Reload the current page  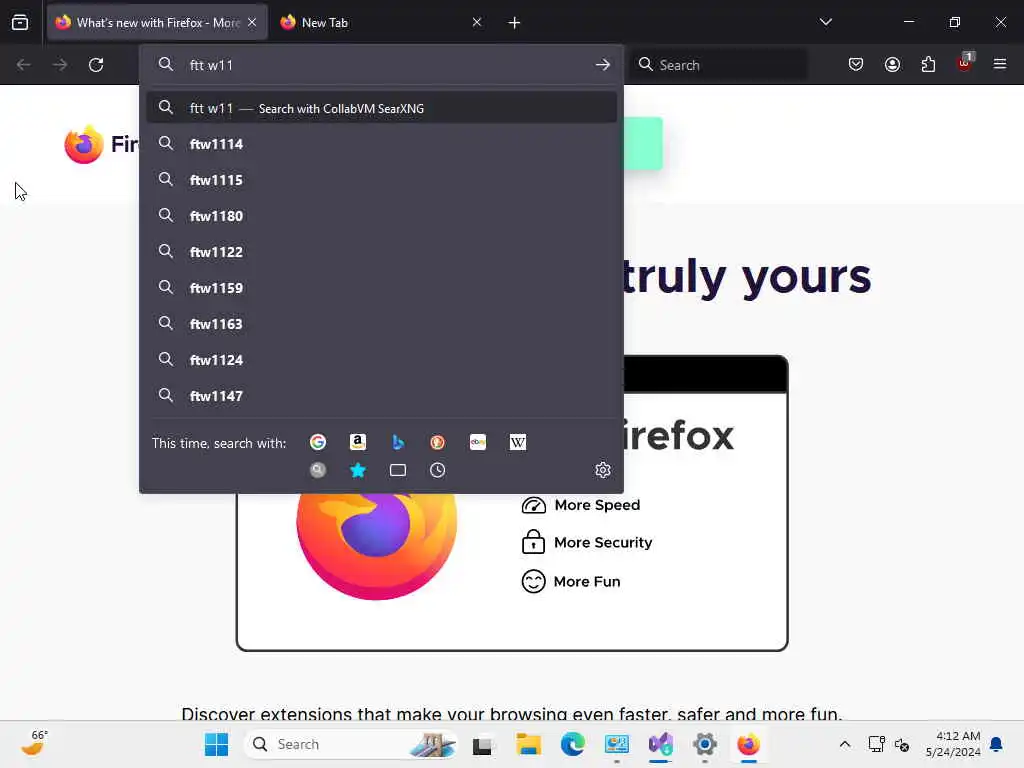click(96, 65)
